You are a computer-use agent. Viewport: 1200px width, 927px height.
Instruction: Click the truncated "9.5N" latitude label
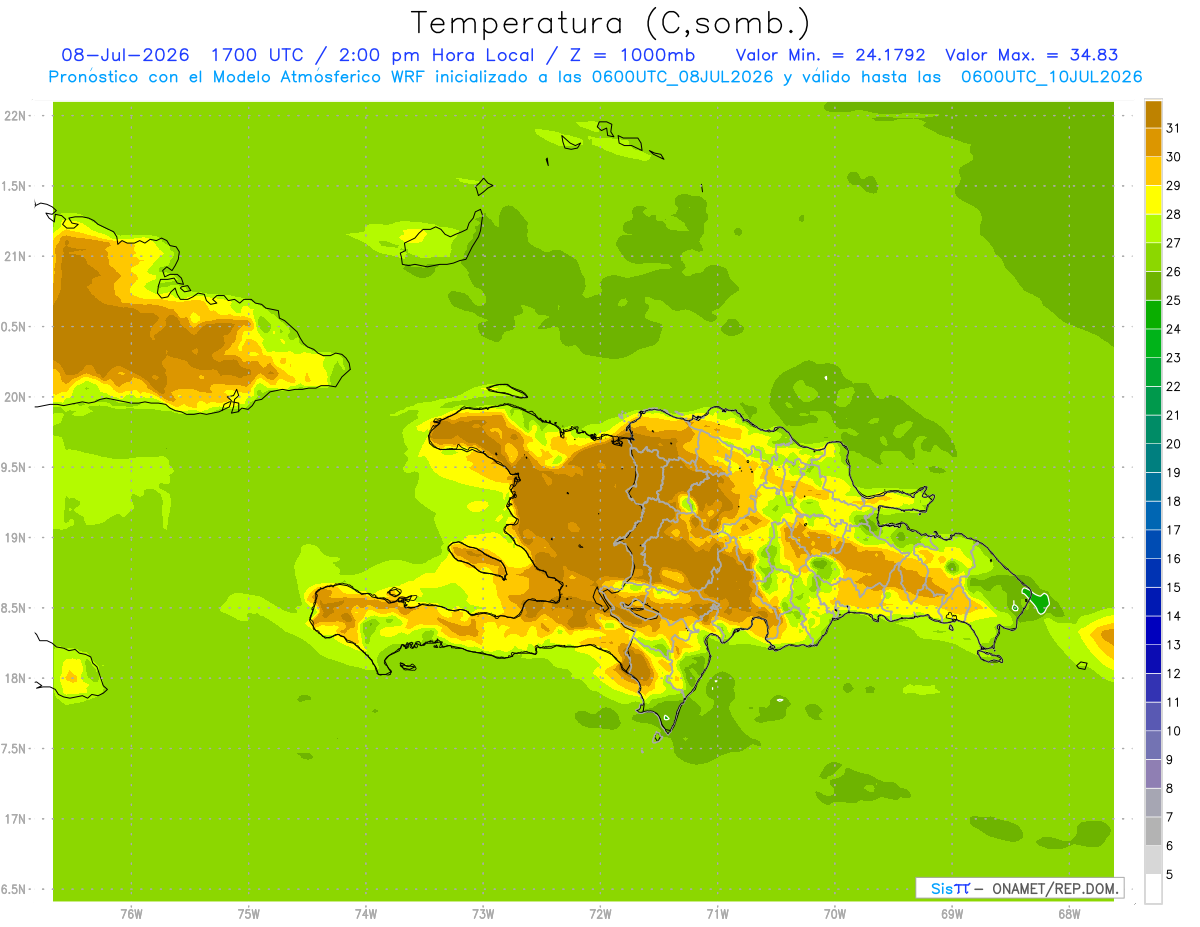click(x=14, y=467)
